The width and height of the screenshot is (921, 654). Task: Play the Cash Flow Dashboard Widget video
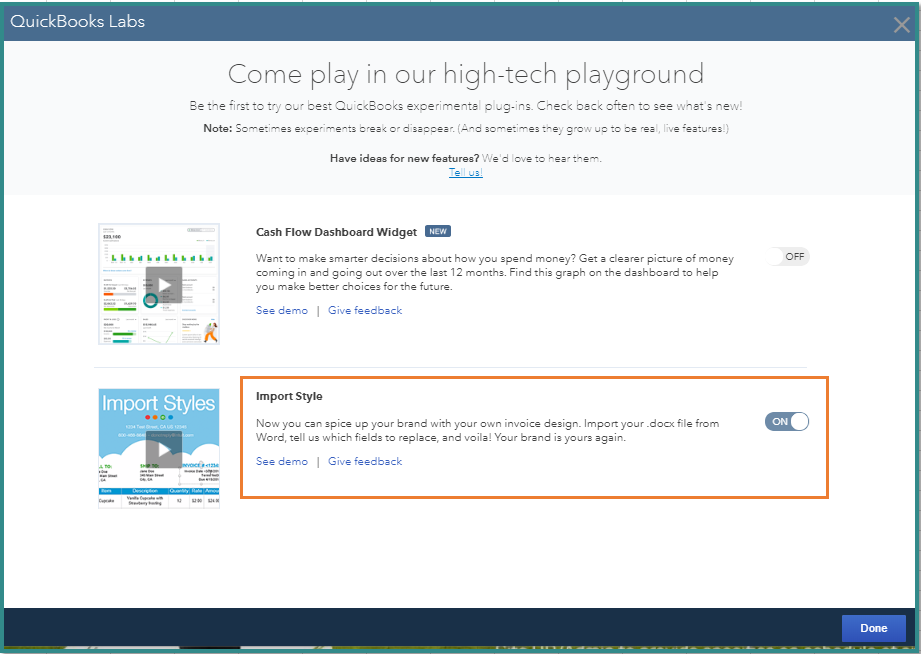tap(163, 285)
